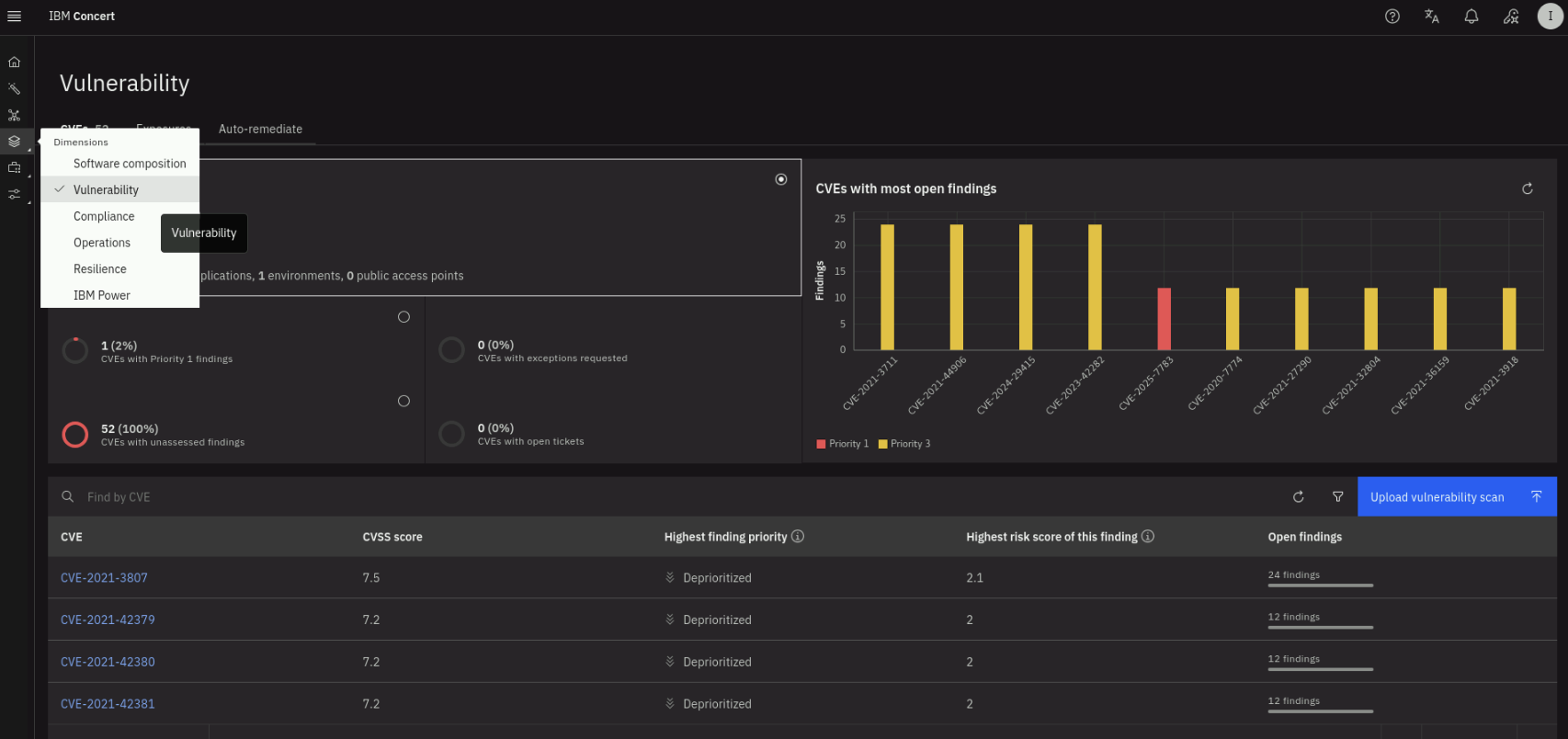1568x739 pixels.
Task: Show info for Highest risk score column
Action: [1148, 537]
